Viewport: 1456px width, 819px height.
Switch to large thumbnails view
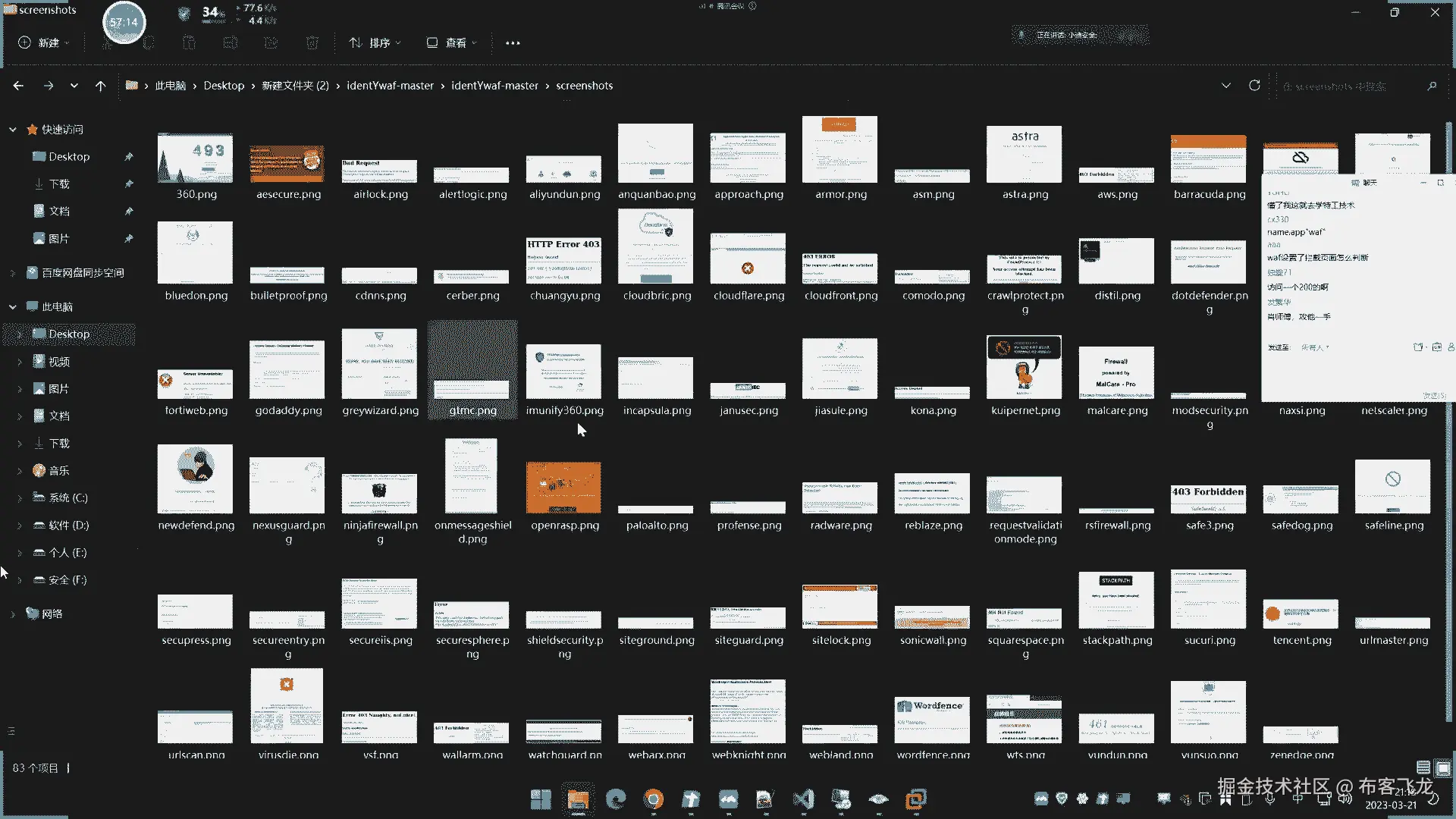coord(1443,768)
